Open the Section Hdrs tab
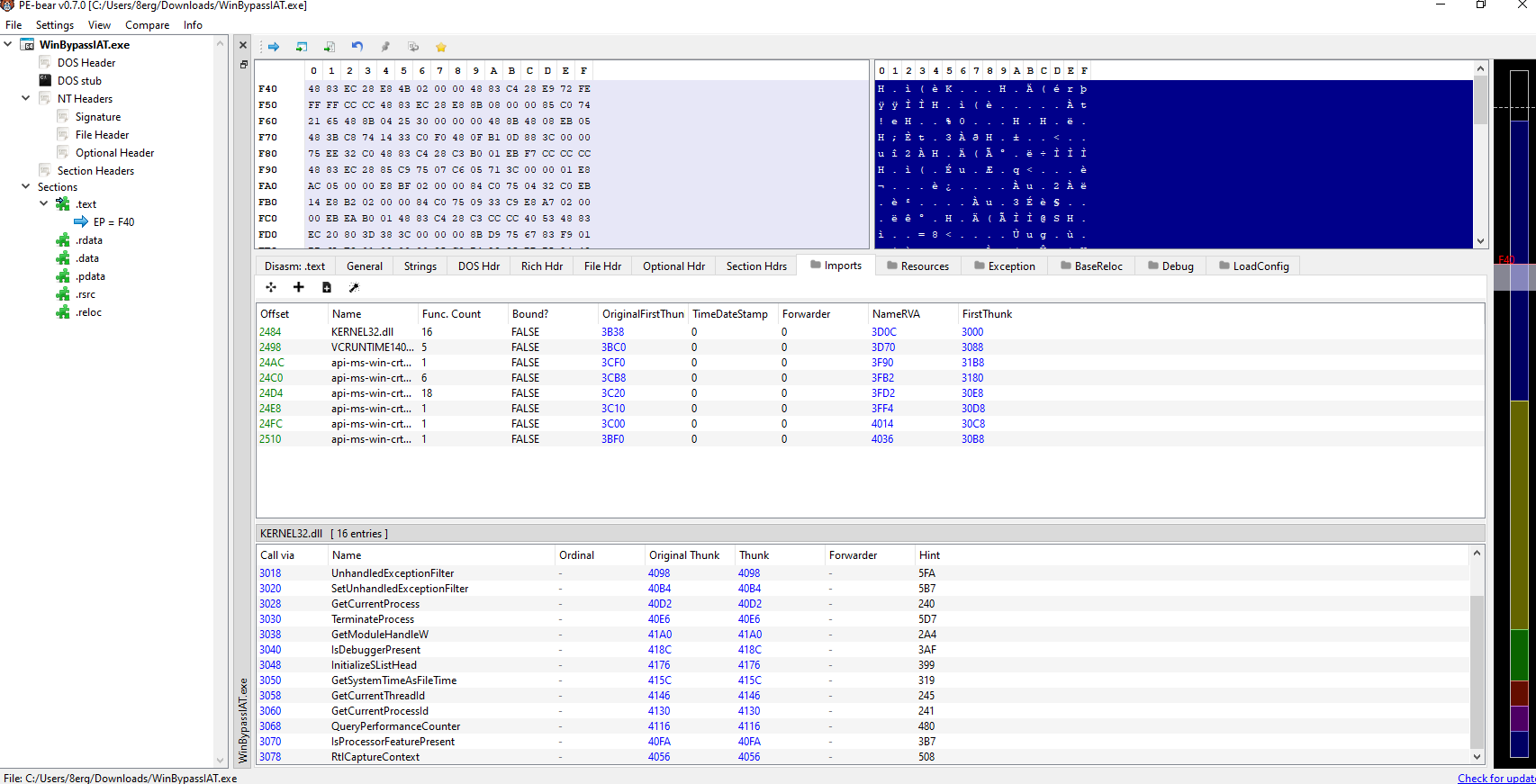This screenshot has width=1536, height=784. tap(756, 266)
